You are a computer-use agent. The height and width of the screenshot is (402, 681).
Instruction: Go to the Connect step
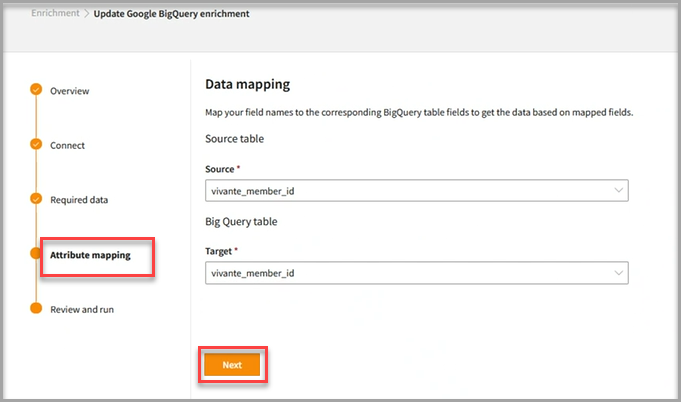coord(68,145)
